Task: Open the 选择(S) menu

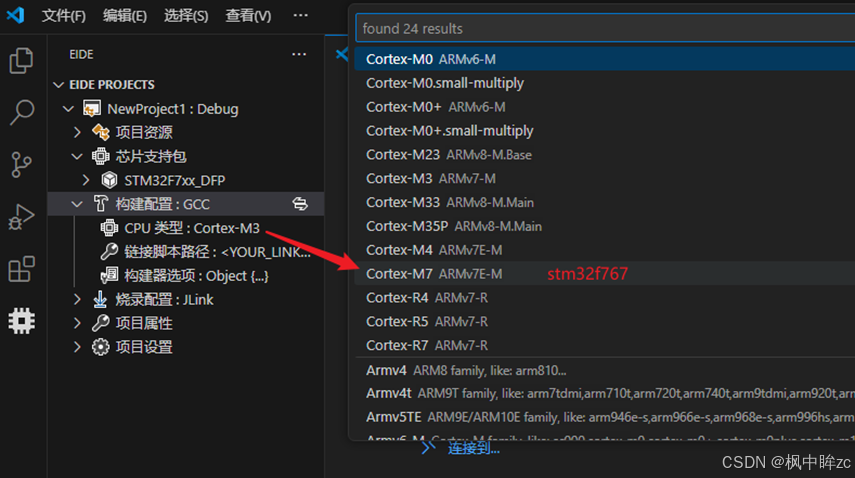Action: coord(186,16)
